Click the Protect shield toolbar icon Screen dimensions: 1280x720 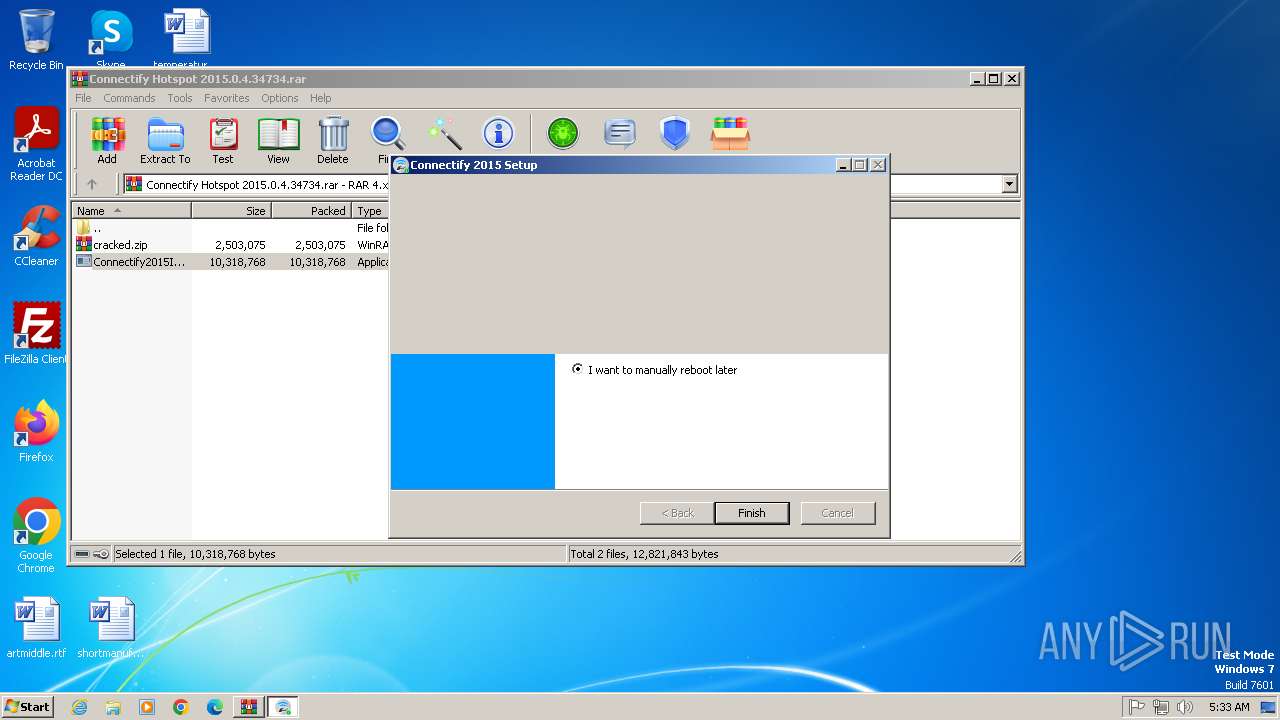coord(675,133)
